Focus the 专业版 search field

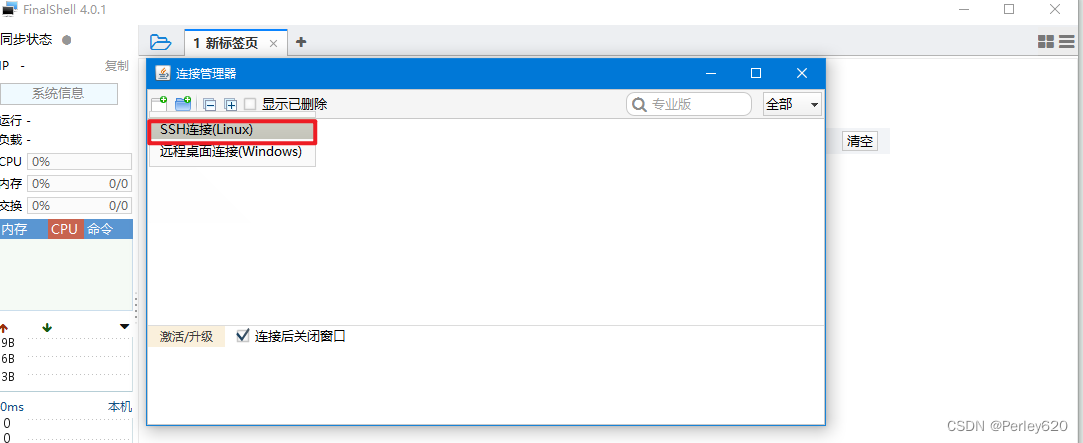(x=689, y=104)
